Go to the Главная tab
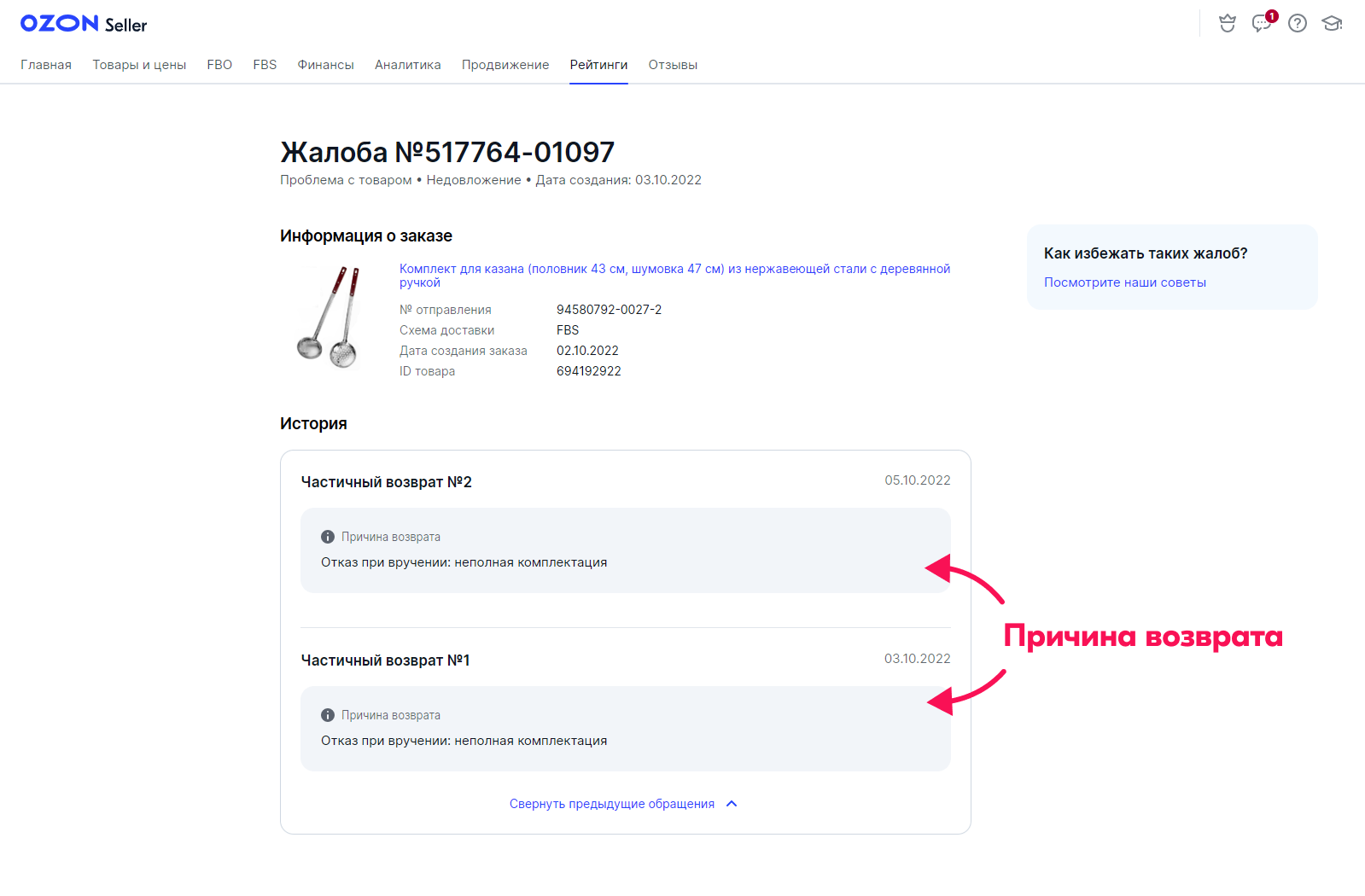1365x896 pixels. 46,65
